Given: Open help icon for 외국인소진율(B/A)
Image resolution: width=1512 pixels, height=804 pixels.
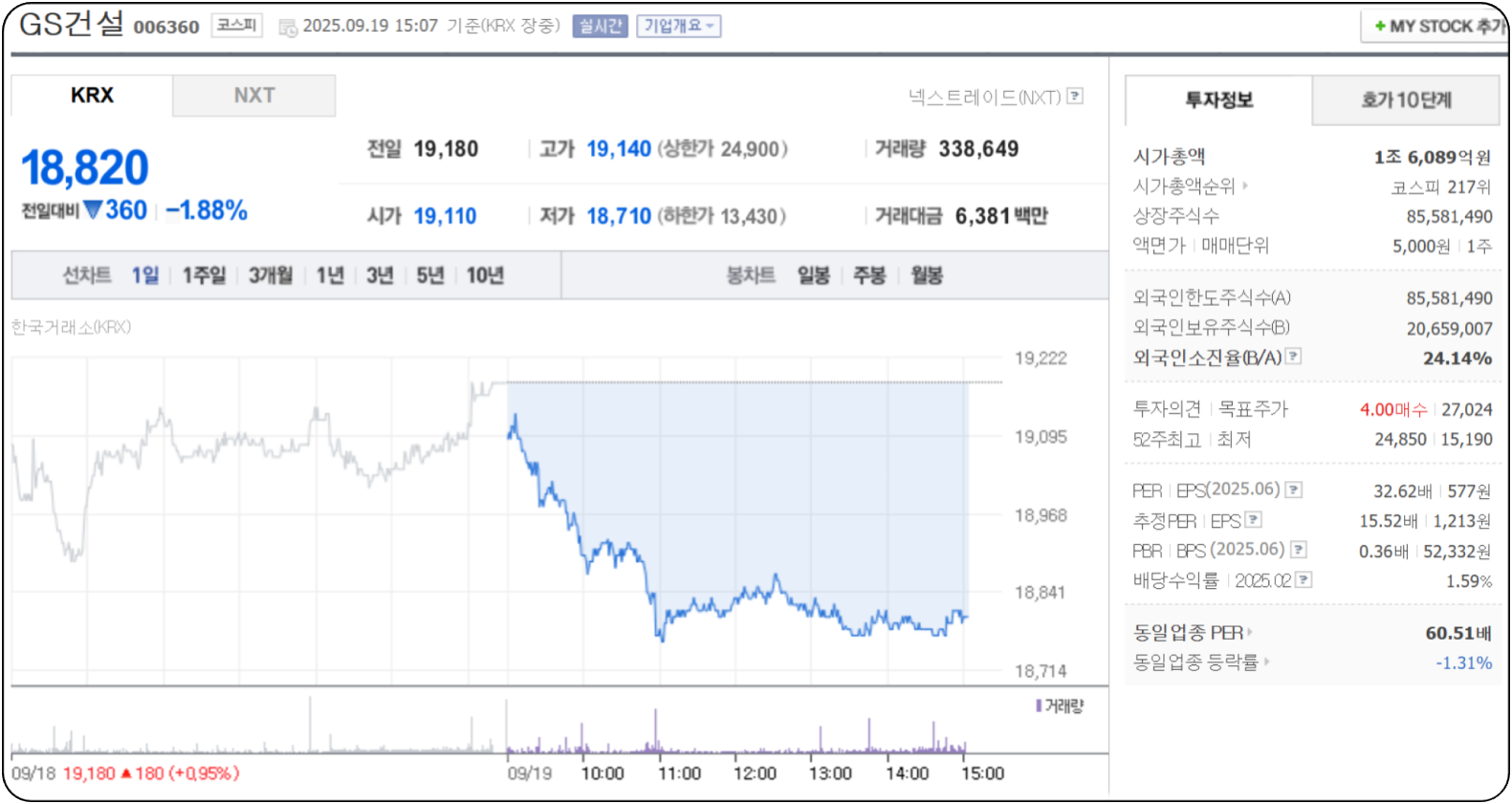Looking at the screenshot, I should pyautogui.click(x=1293, y=356).
